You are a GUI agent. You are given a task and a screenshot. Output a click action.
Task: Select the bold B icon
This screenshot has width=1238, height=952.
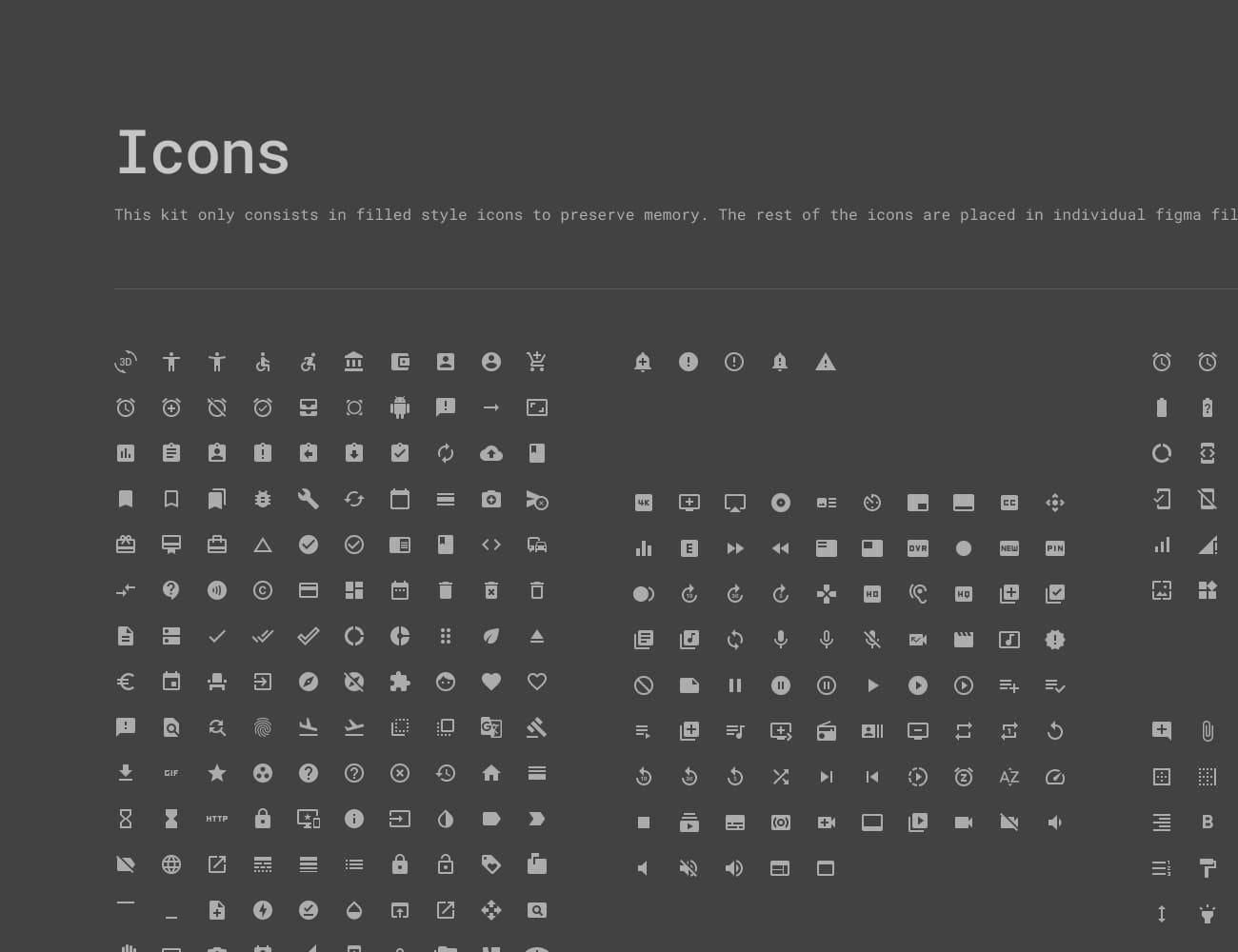click(x=1208, y=823)
